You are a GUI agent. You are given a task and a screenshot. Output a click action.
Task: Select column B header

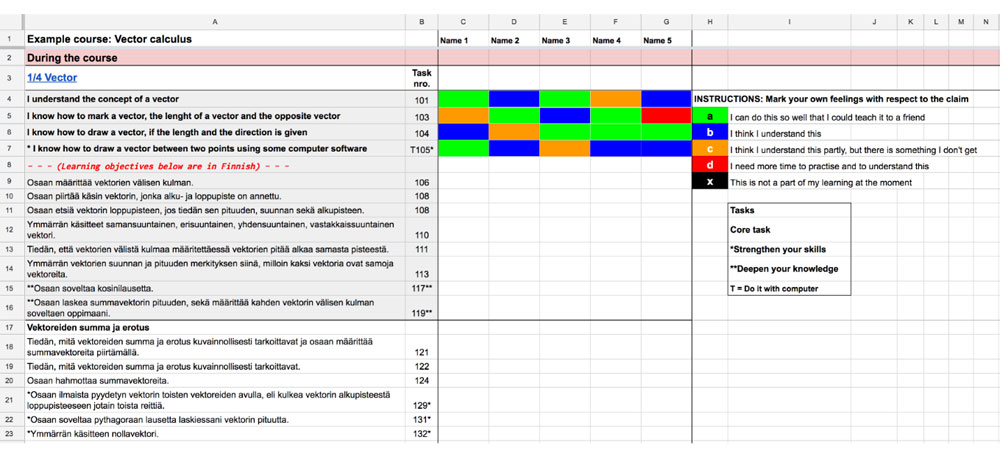[421, 21]
